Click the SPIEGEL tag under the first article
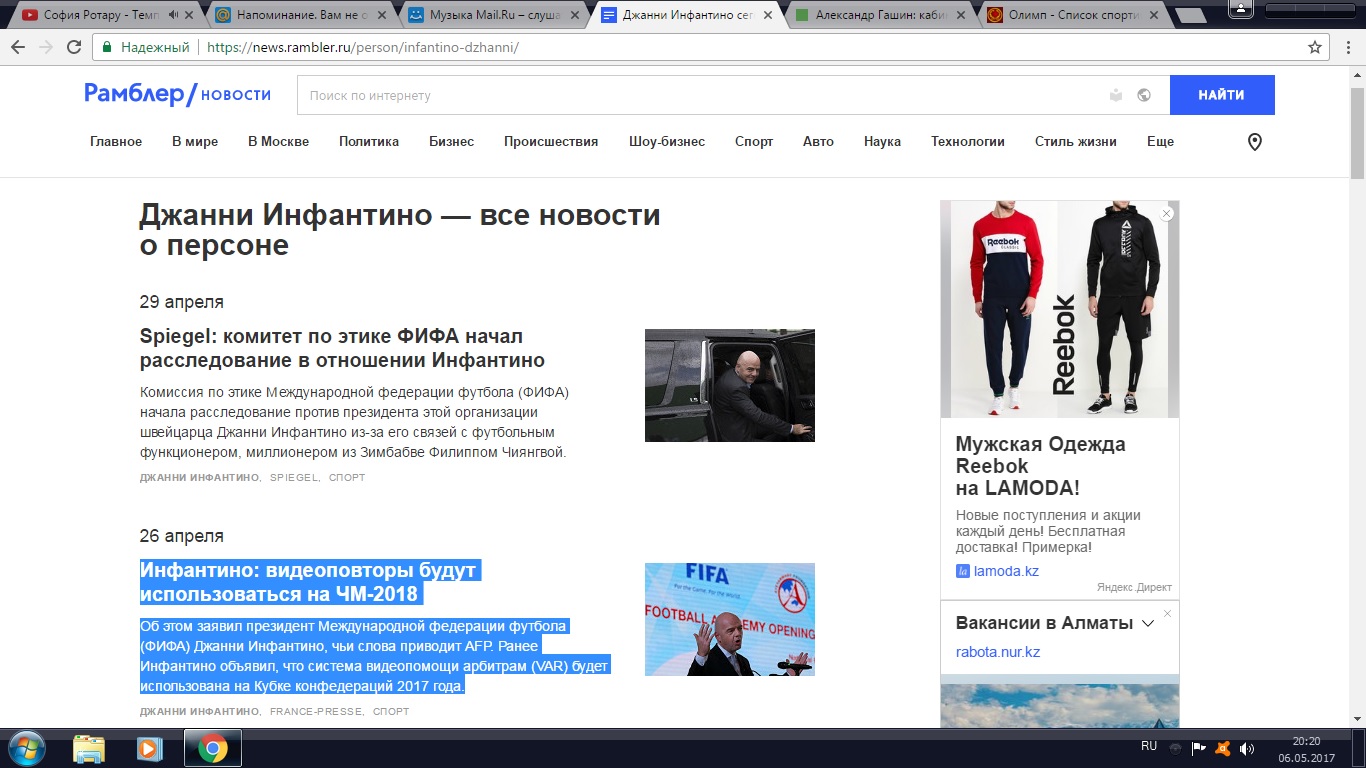The image size is (1366, 768). pos(294,478)
